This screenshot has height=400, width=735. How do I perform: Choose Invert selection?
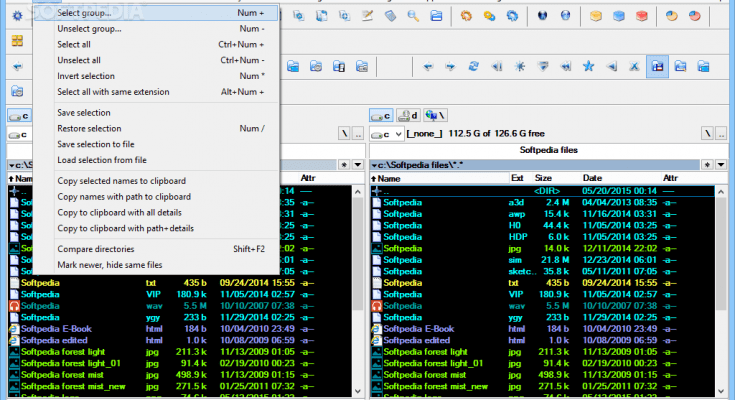coord(157,76)
